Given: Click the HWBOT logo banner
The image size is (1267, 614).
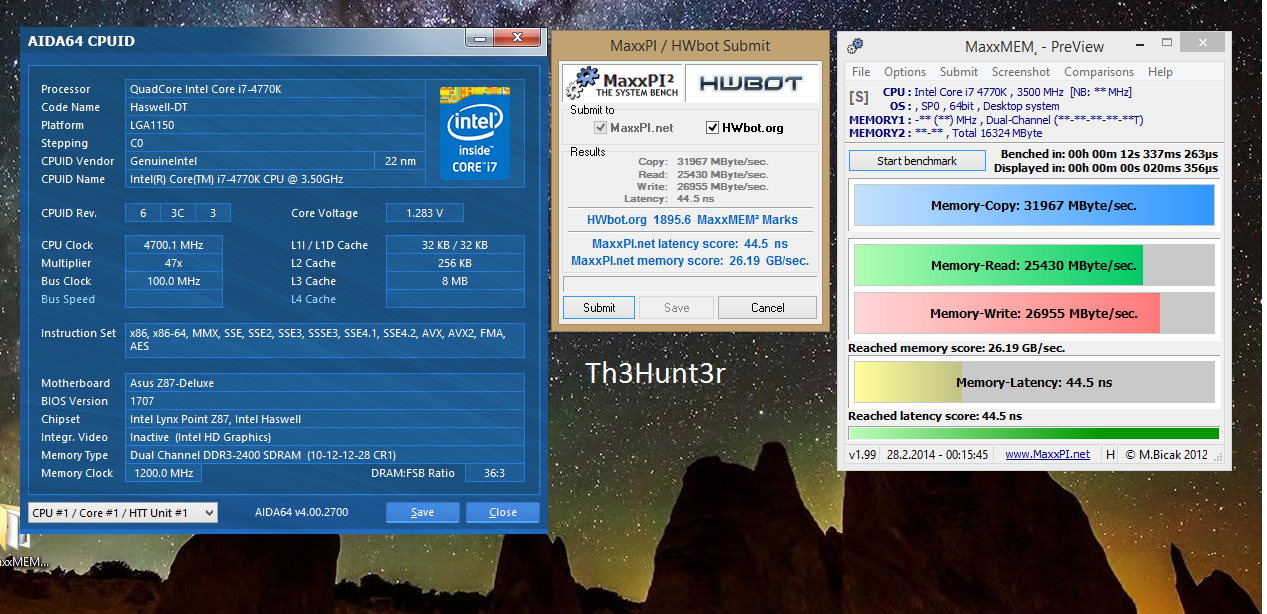Looking at the screenshot, I should coord(751,83).
